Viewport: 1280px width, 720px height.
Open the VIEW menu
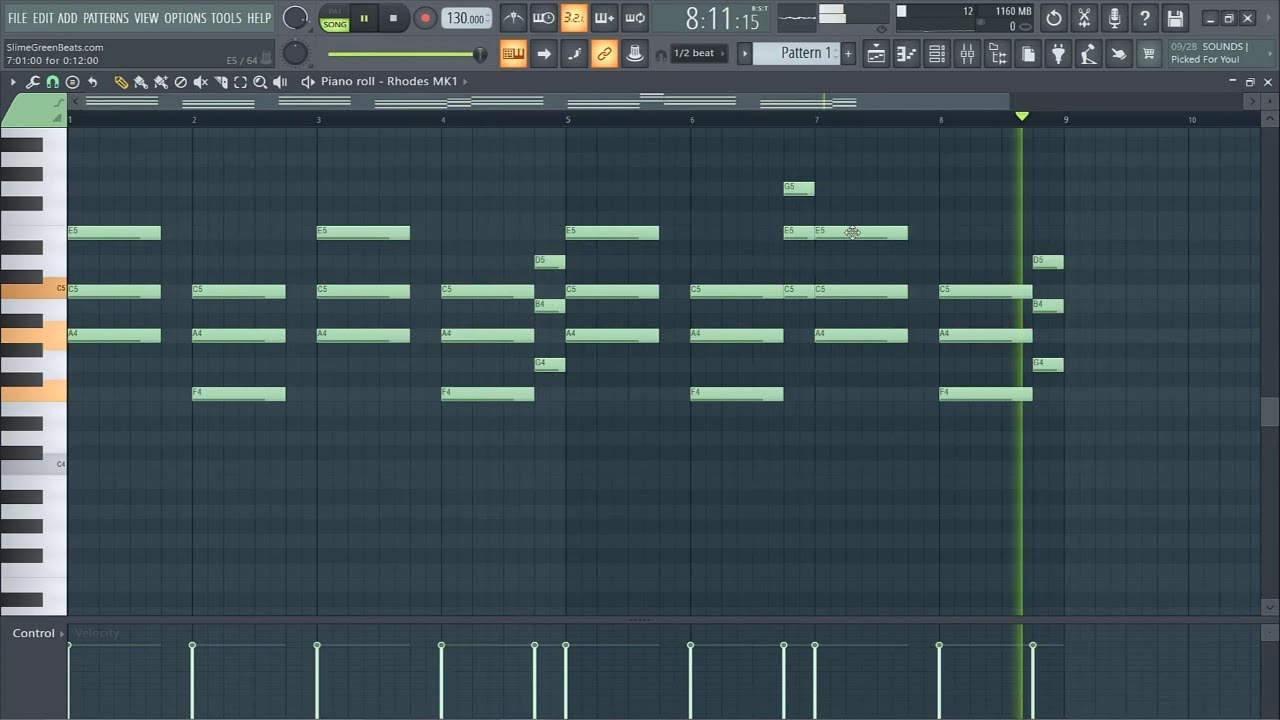click(x=147, y=18)
